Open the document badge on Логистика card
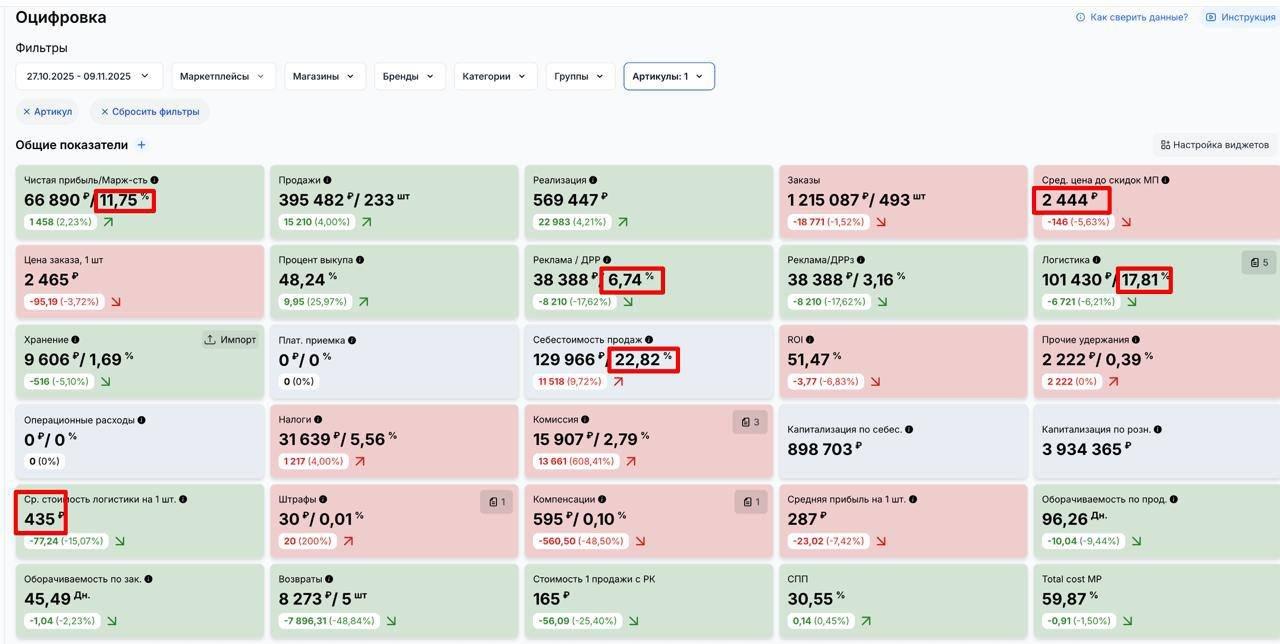The height and width of the screenshot is (644, 1280). click(x=1258, y=263)
